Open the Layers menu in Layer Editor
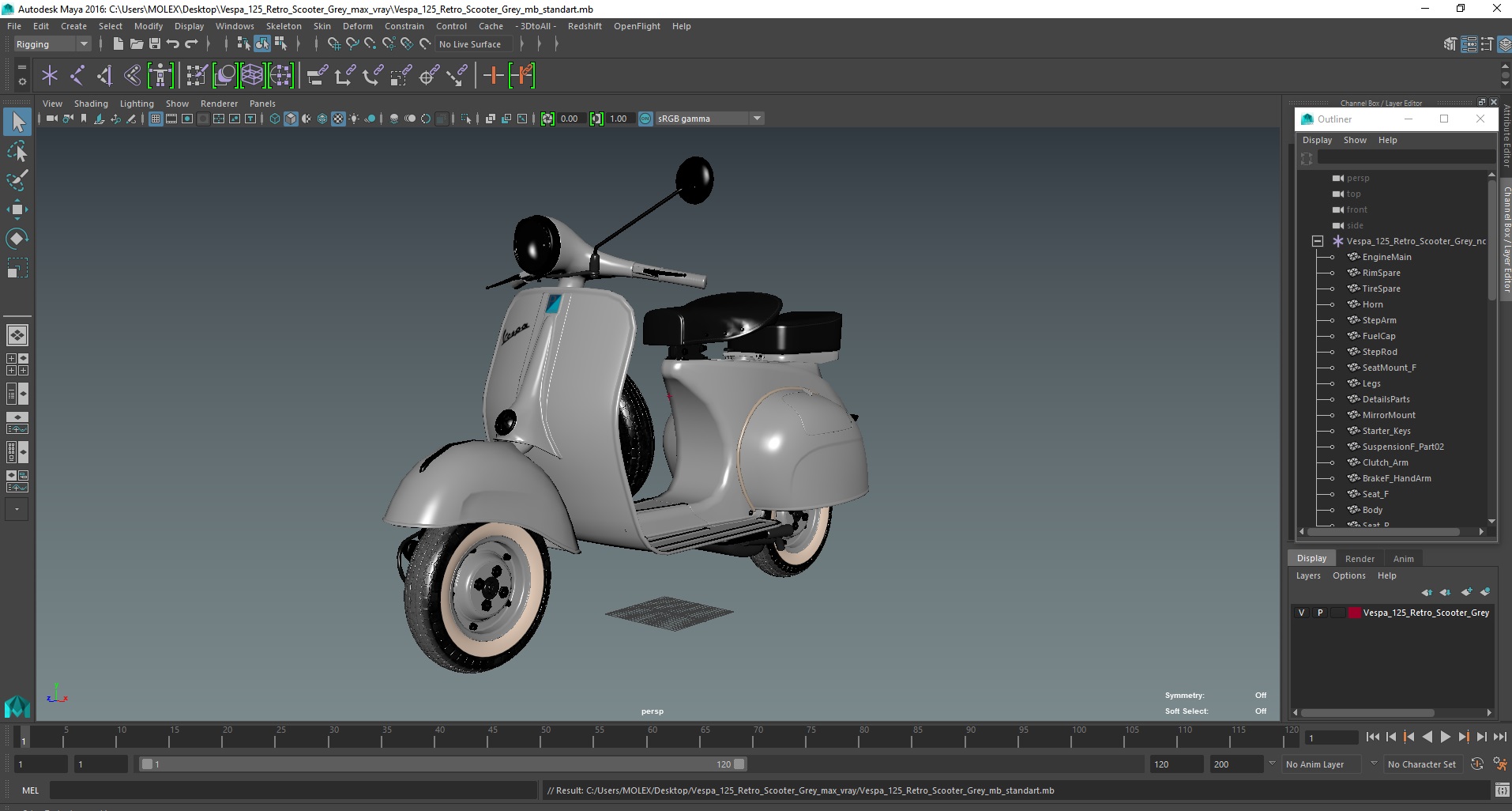The width and height of the screenshot is (1512, 811). point(1308,575)
